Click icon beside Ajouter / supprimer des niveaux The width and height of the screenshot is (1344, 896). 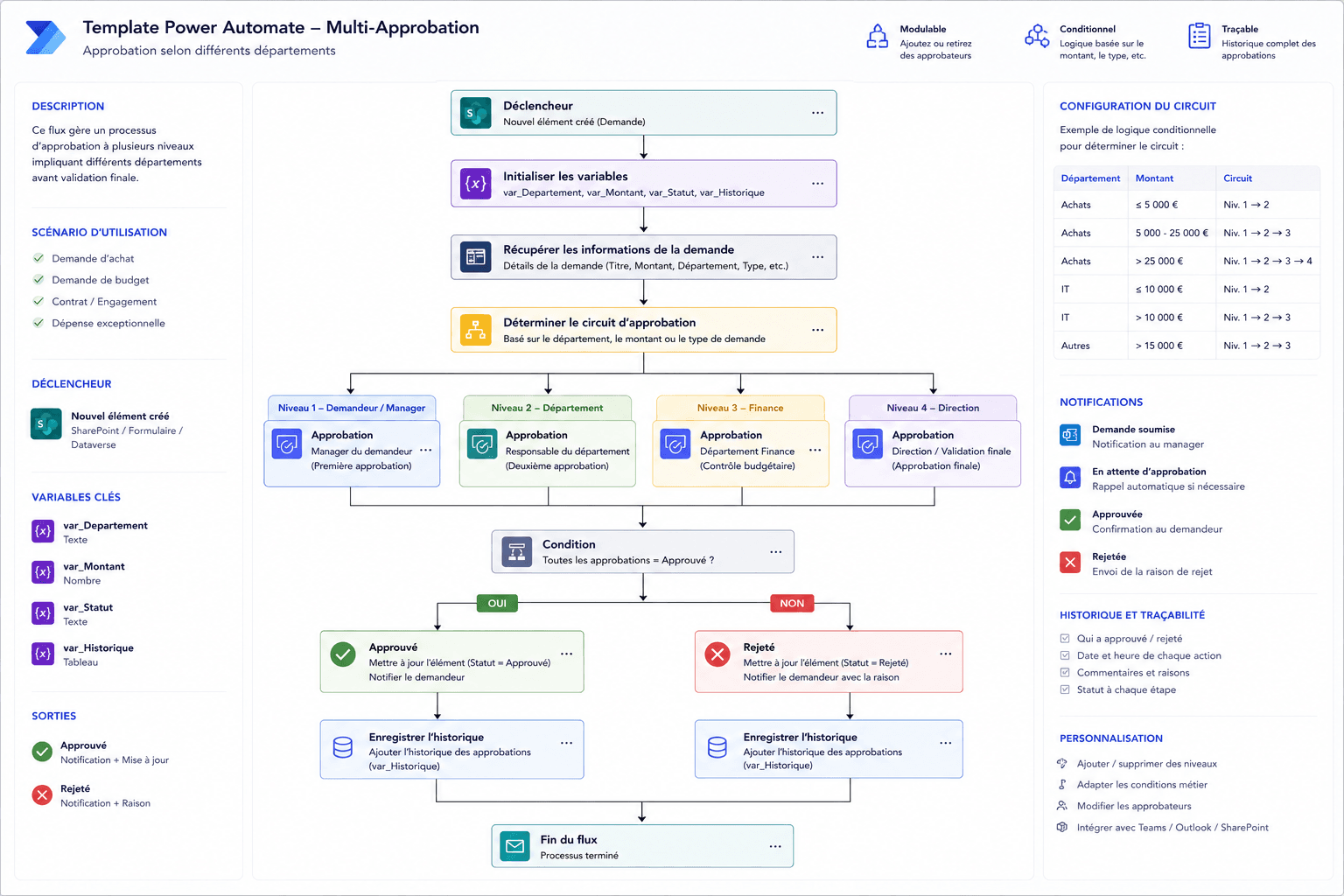tap(1062, 764)
